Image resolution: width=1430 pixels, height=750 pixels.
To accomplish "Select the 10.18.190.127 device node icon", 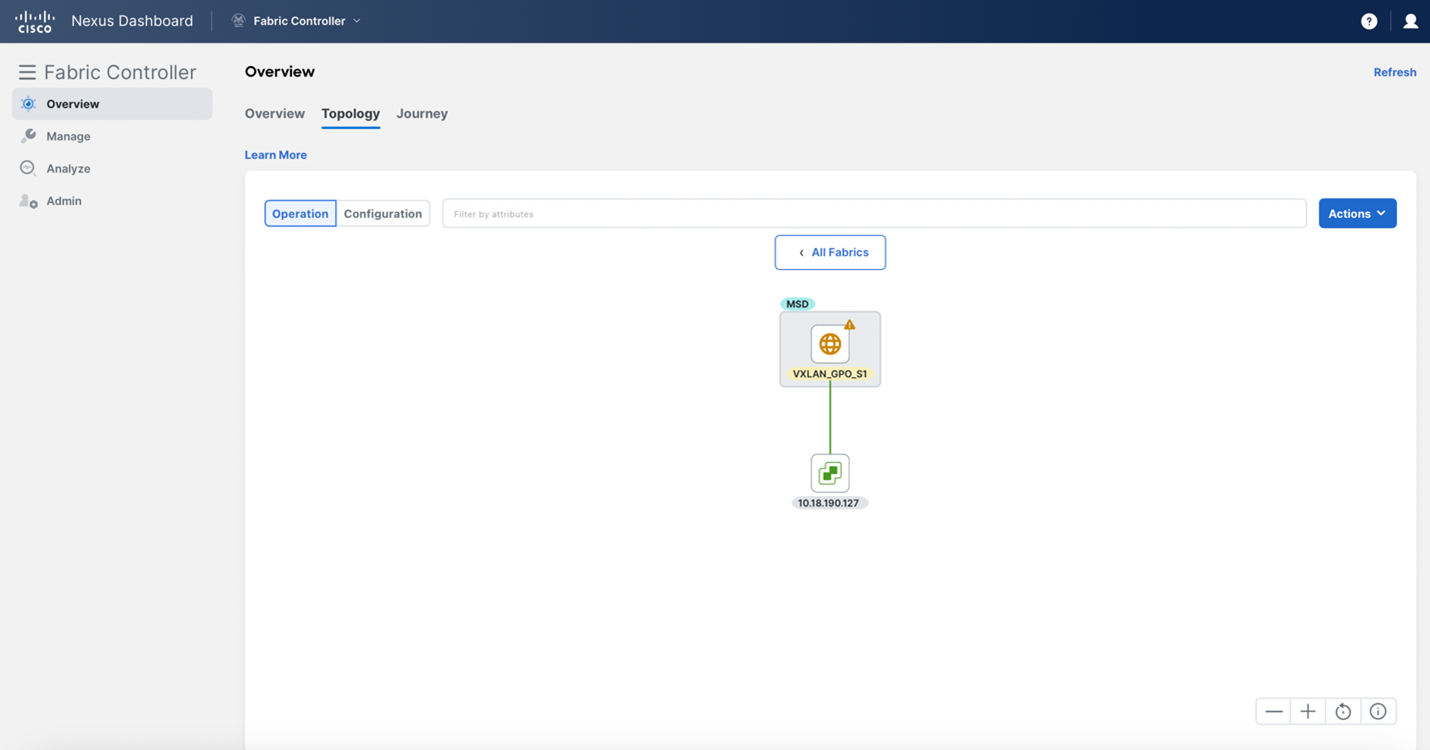I will click(x=830, y=473).
